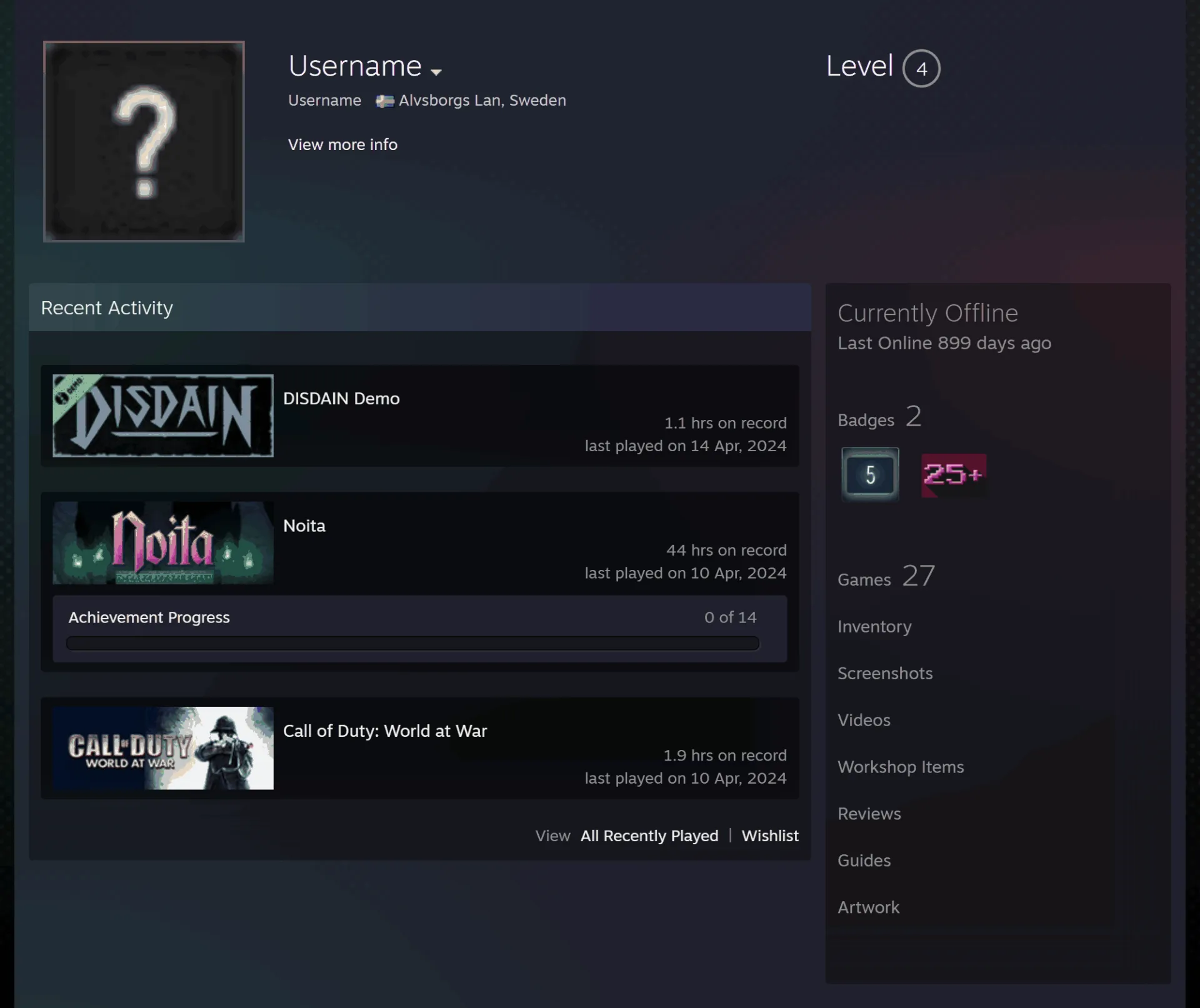Click the Sweden flag icon
1200x1008 pixels.
click(384, 101)
